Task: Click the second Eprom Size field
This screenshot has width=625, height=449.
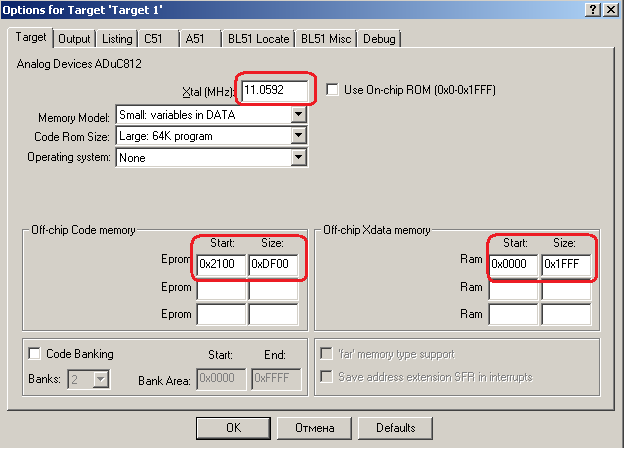Action: pos(273,290)
